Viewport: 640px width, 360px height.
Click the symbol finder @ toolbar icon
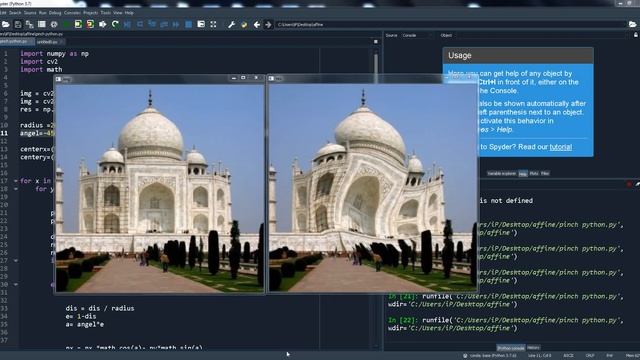coord(54,24)
